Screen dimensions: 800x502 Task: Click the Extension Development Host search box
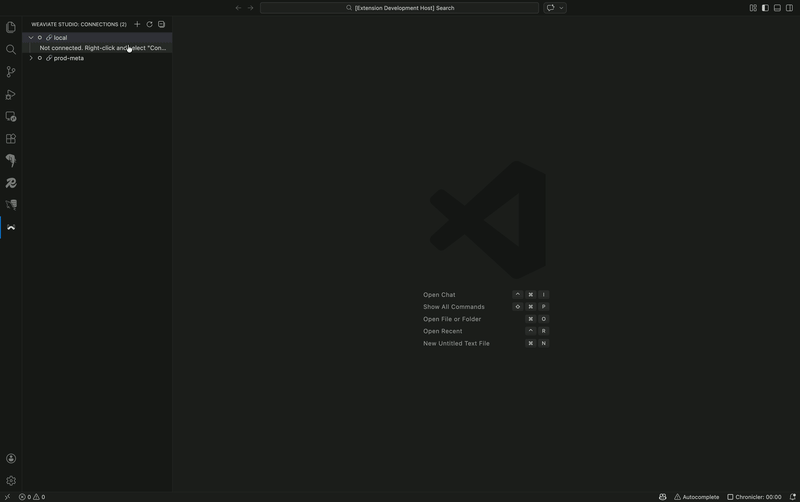pyautogui.click(x=399, y=8)
